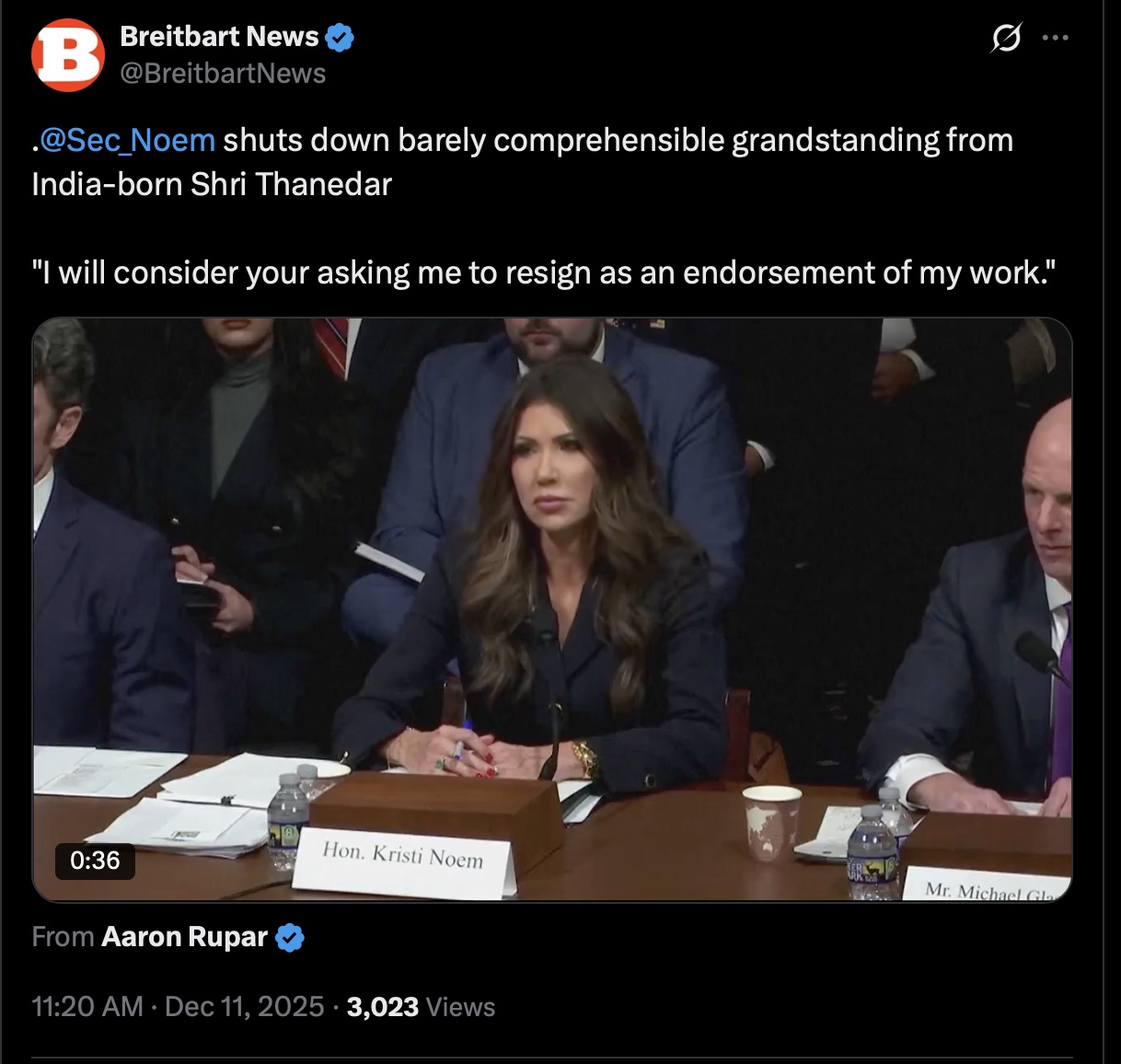The image size is (1121, 1064).
Task: Click the 11:20 AM post timestamp
Action: point(87,1007)
